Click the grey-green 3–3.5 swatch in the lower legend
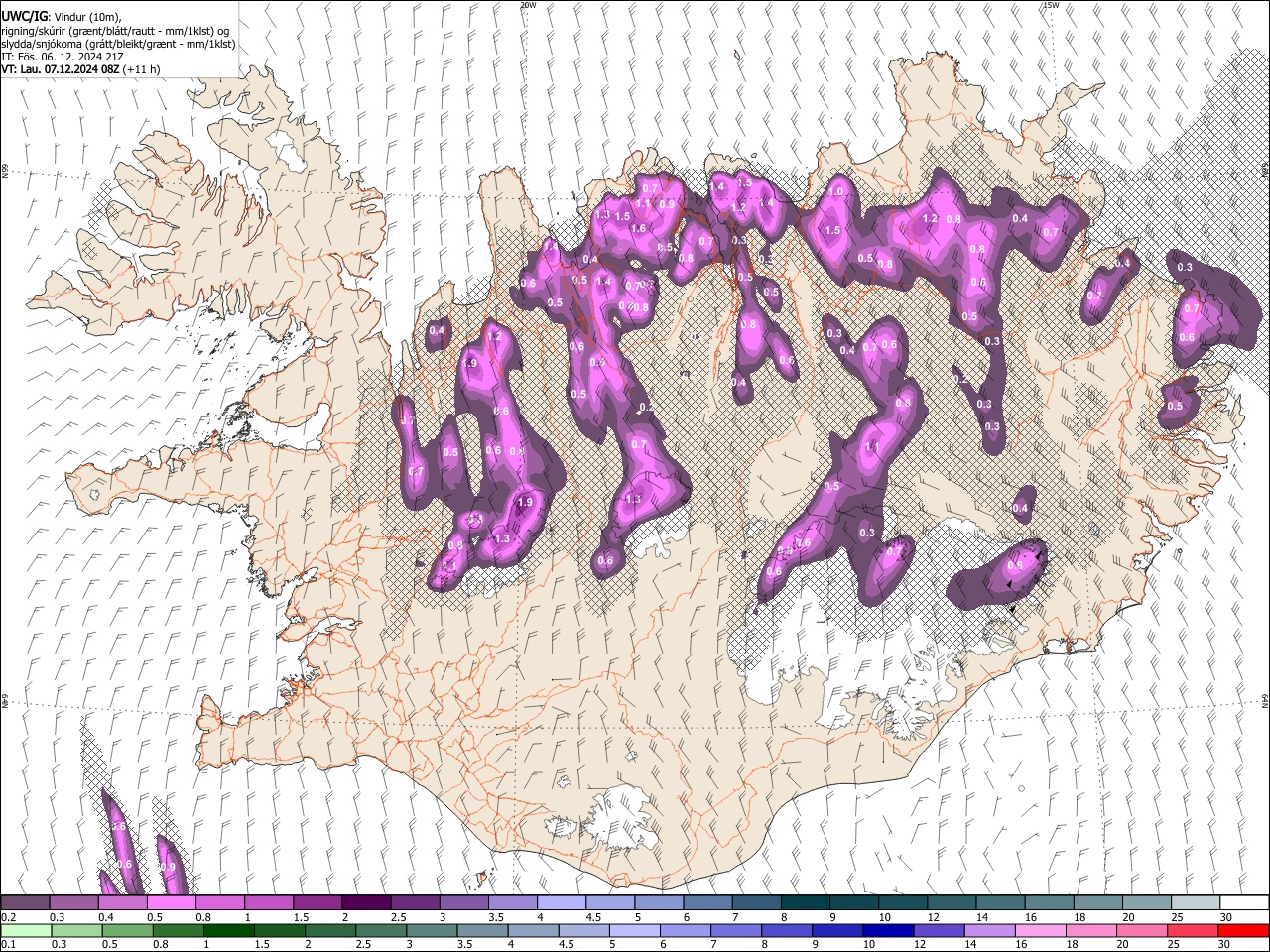The height and width of the screenshot is (952, 1270). pyautogui.click(x=433, y=931)
